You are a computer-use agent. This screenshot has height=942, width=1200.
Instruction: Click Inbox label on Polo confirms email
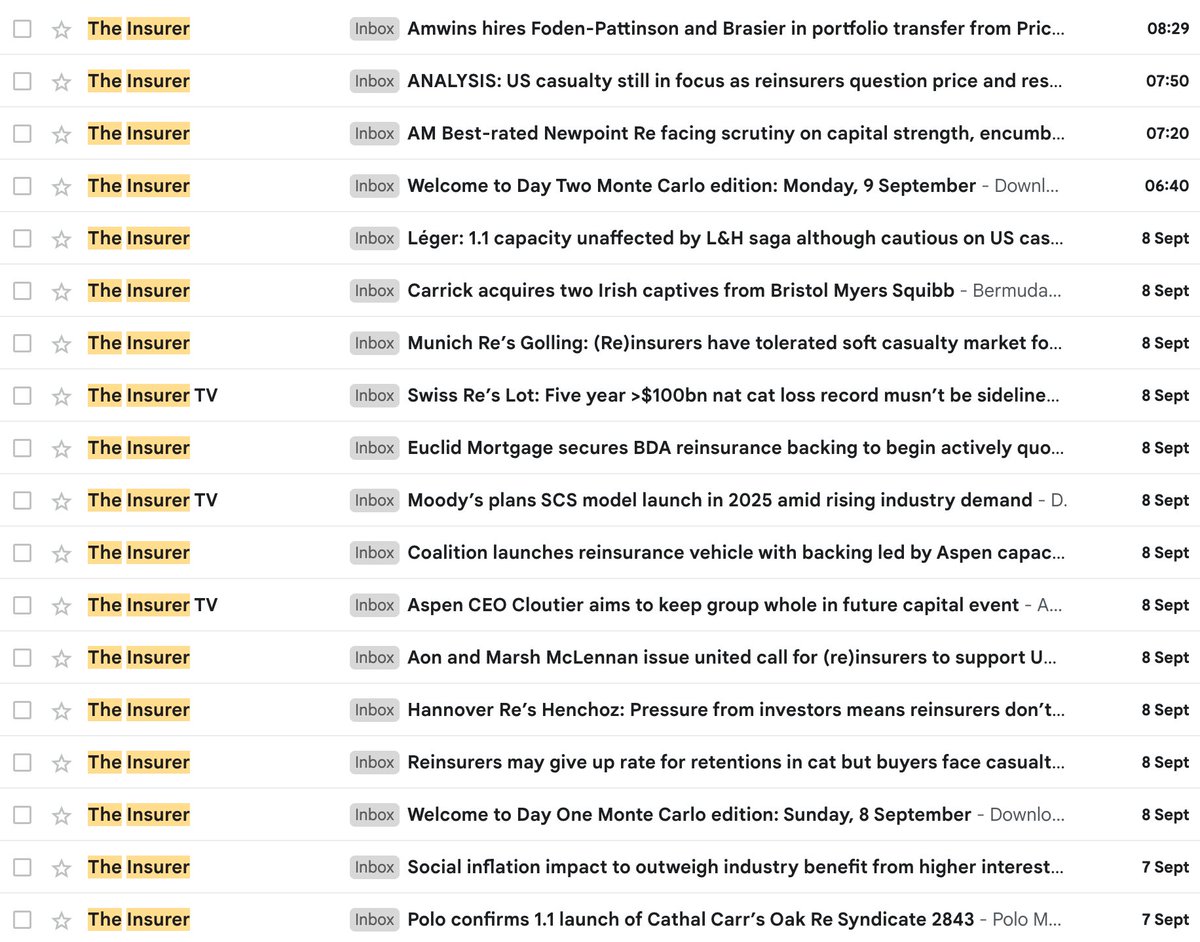(x=375, y=920)
